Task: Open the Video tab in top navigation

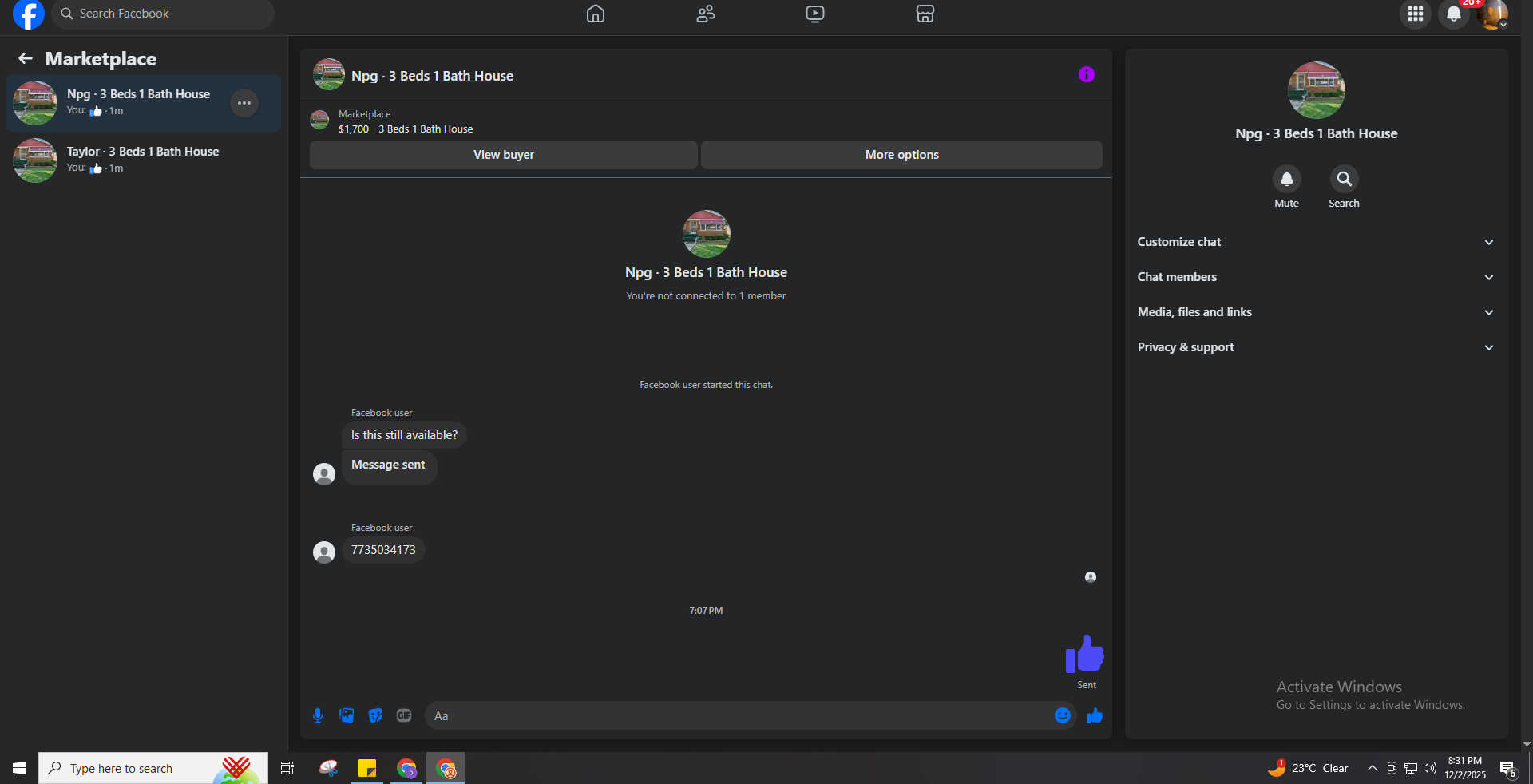Action: pyautogui.click(x=815, y=14)
